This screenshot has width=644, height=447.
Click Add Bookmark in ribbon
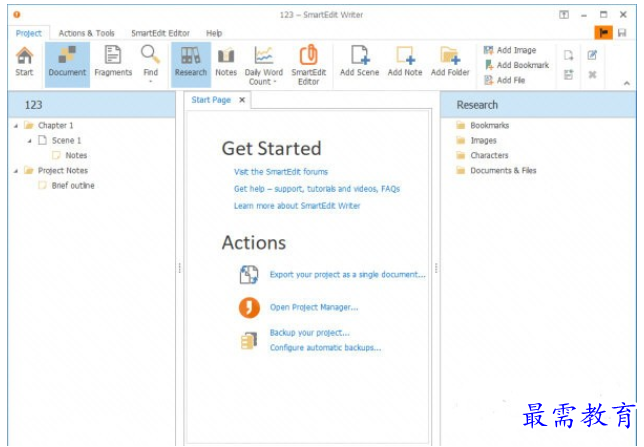click(516, 65)
